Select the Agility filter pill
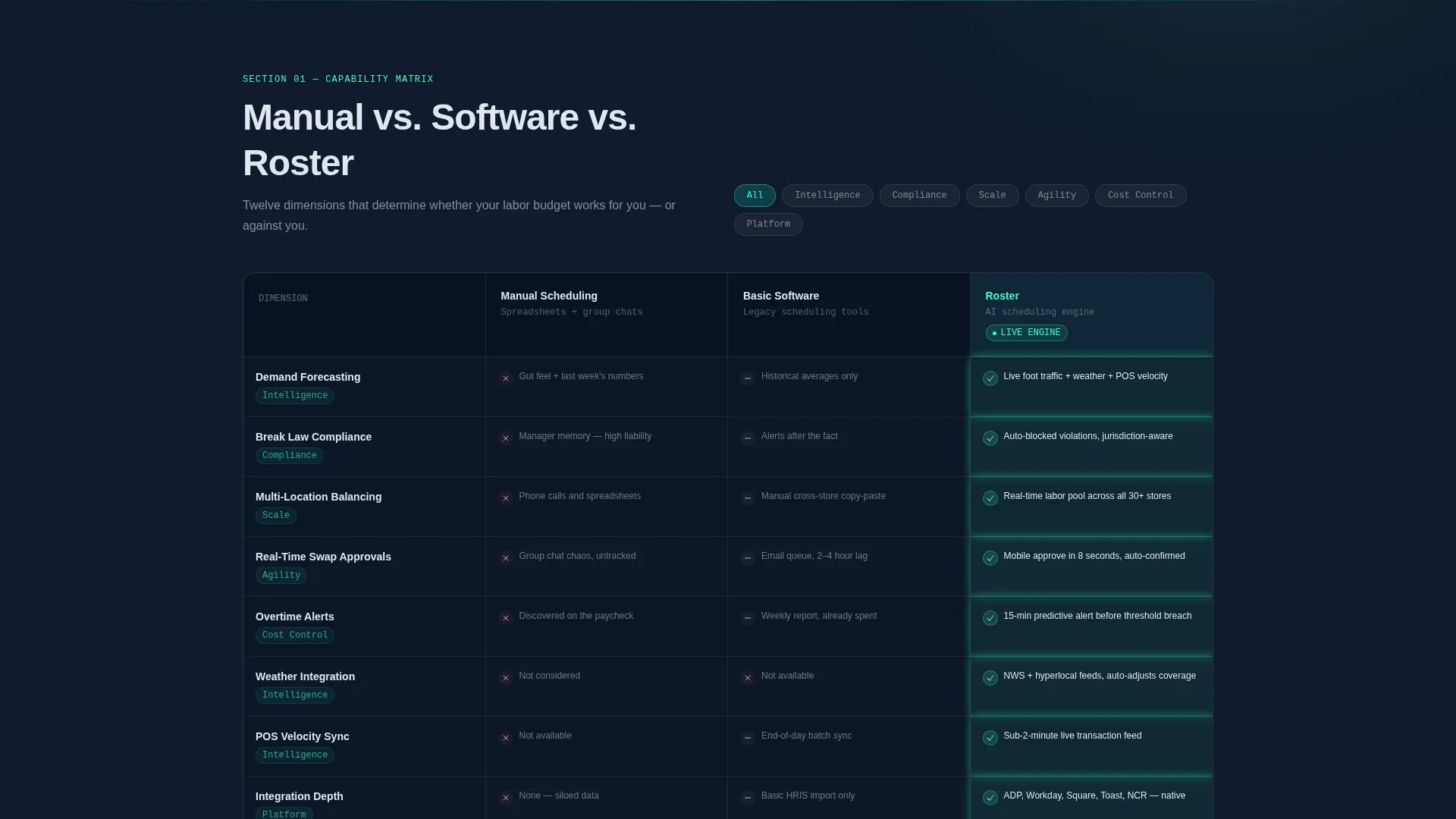The image size is (1456, 819). click(x=1056, y=196)
